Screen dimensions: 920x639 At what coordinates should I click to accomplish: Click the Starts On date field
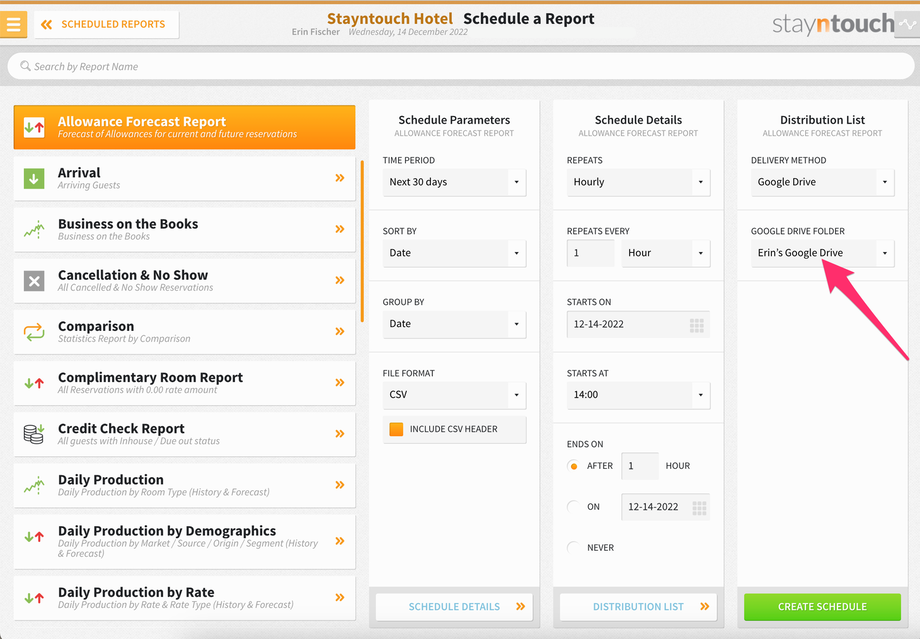pos(638,324)
